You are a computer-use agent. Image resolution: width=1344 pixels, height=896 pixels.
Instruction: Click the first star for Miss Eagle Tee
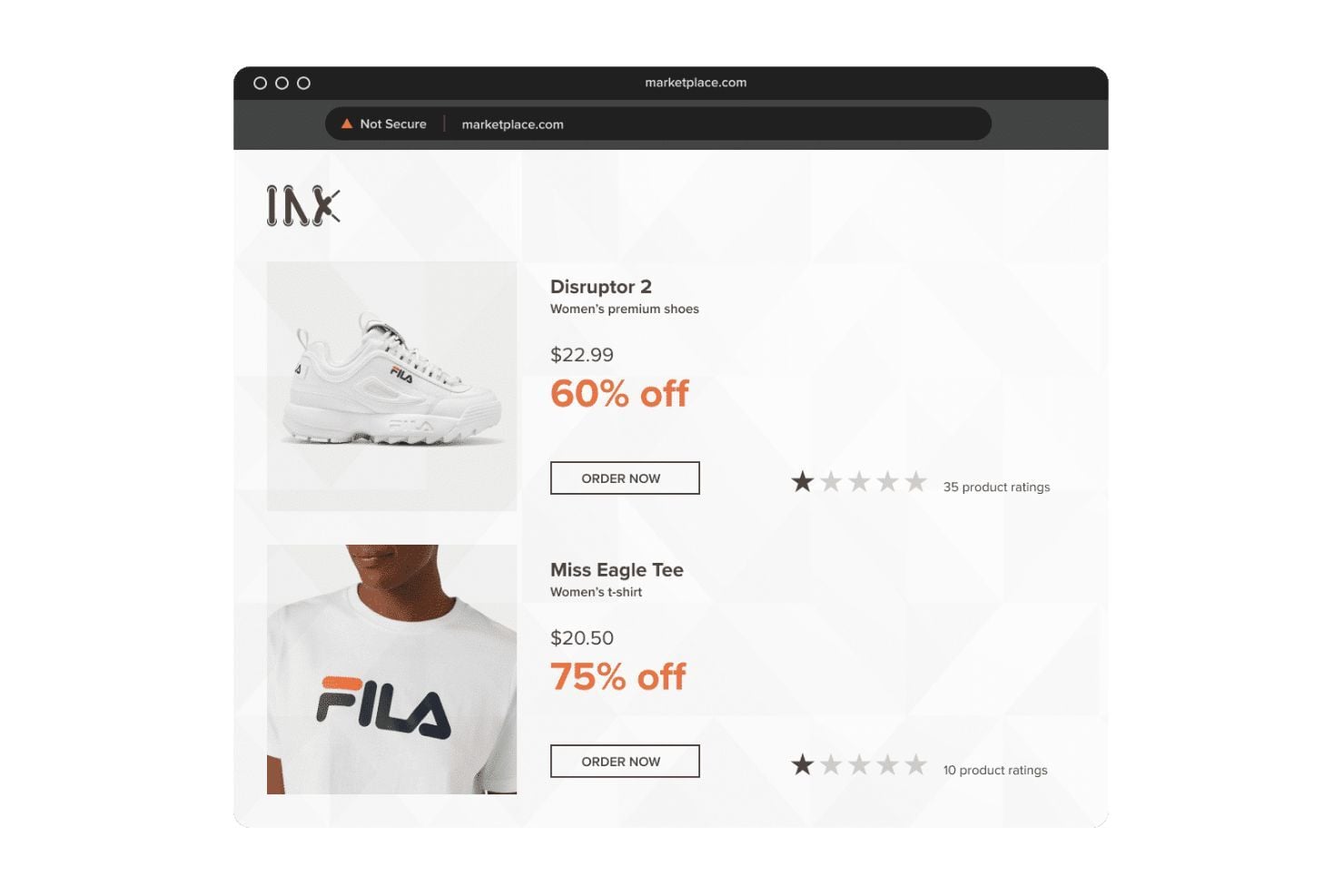pos(802,764)
